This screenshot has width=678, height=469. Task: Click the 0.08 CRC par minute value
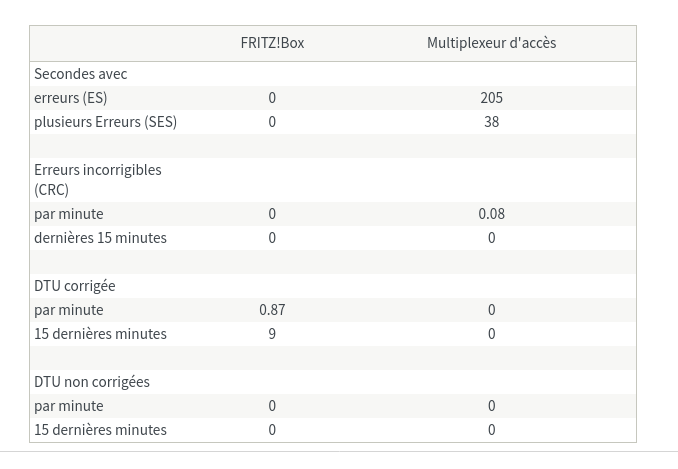tap(492, 214)
